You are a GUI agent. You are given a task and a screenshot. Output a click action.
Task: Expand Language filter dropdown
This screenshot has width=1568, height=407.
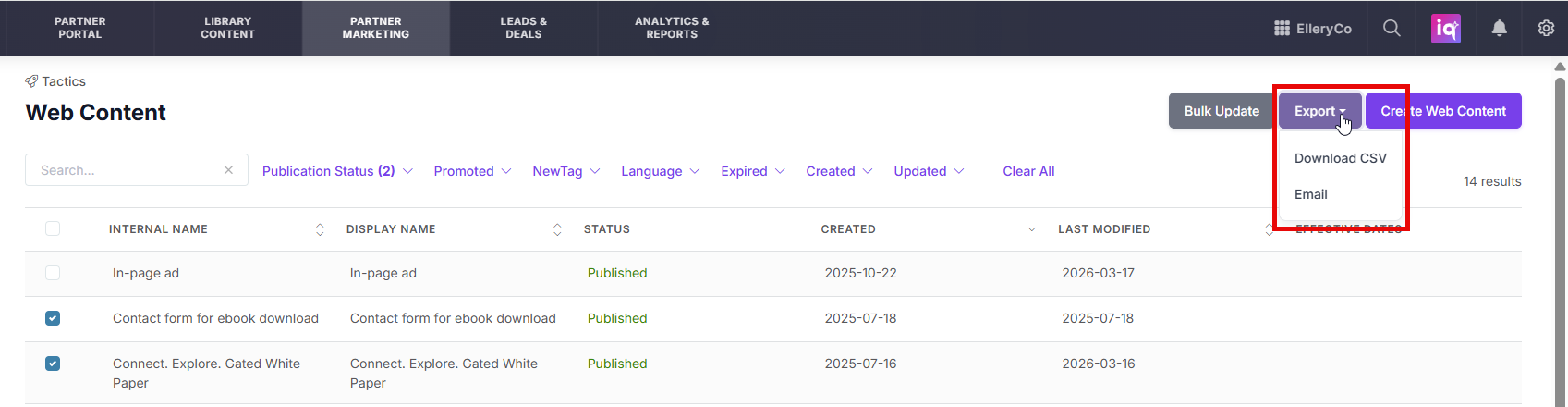(661, 171)
